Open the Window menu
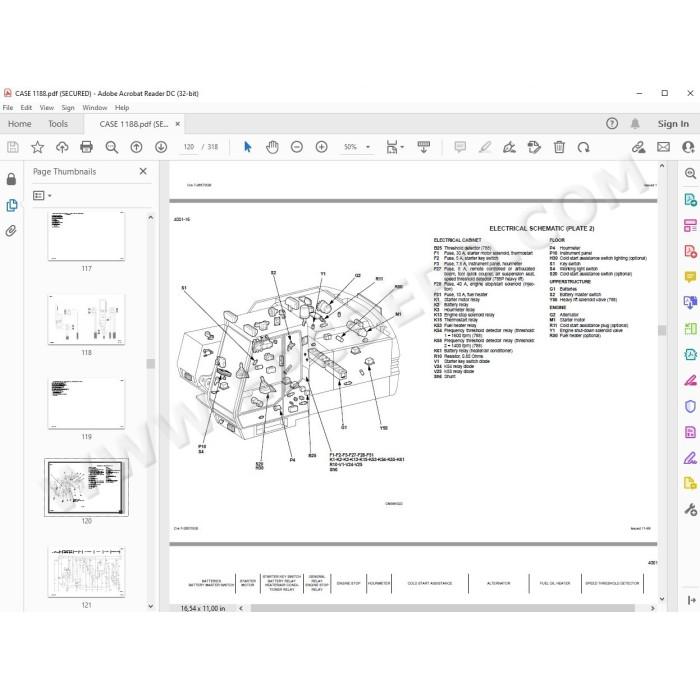The height and width of the screenshot is (700, 700). pyautogui.click(x=95, y=108)
